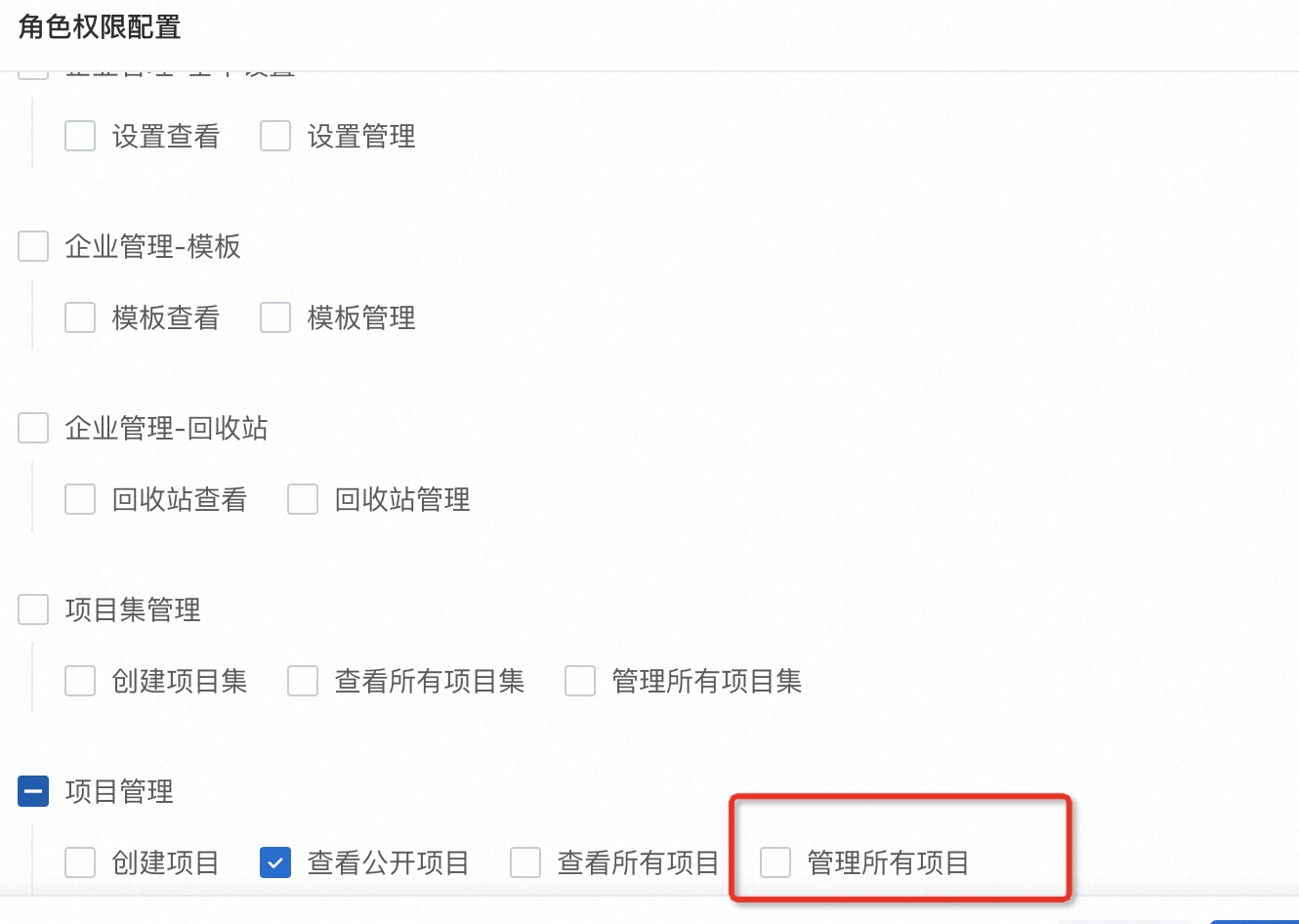Screen dimensions: 1299x924
Task: Check the 设置查看 permission checkbox
Action: 80,136
